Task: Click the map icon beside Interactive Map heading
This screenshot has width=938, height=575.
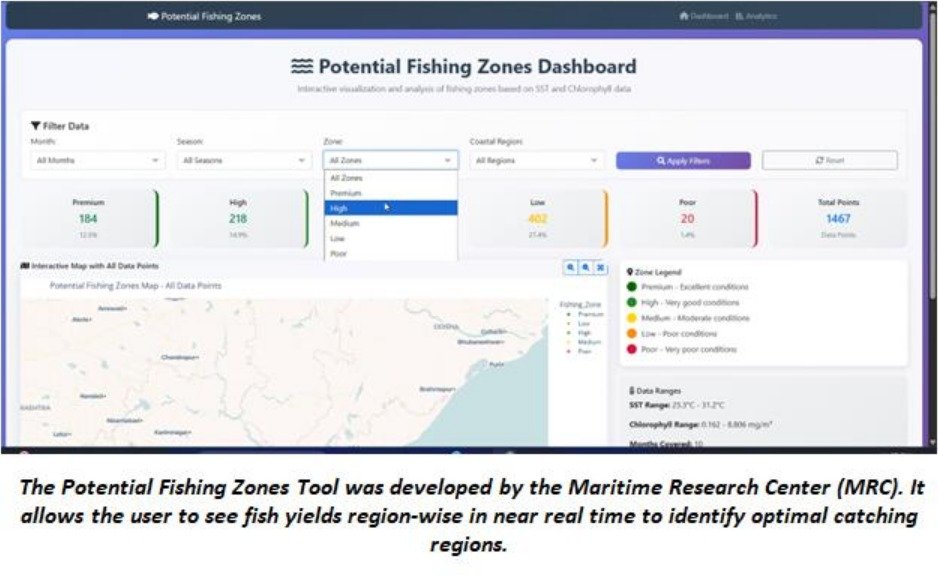Action: click(25, 266)
